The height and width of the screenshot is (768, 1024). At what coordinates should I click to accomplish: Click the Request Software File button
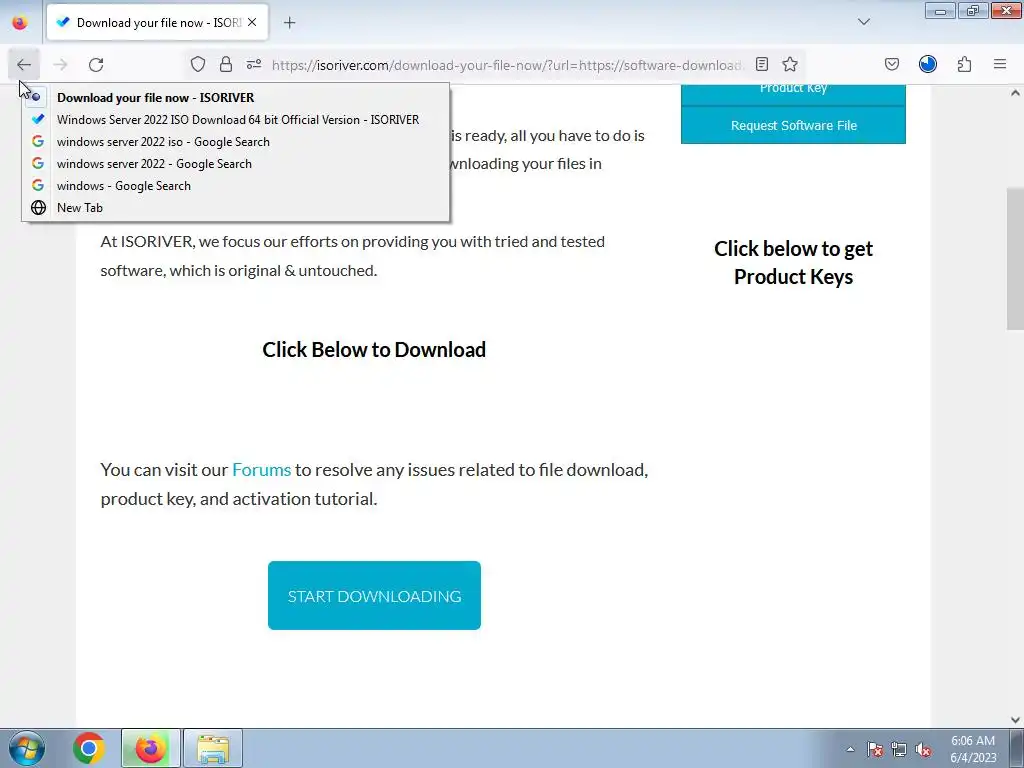[793, 125]
